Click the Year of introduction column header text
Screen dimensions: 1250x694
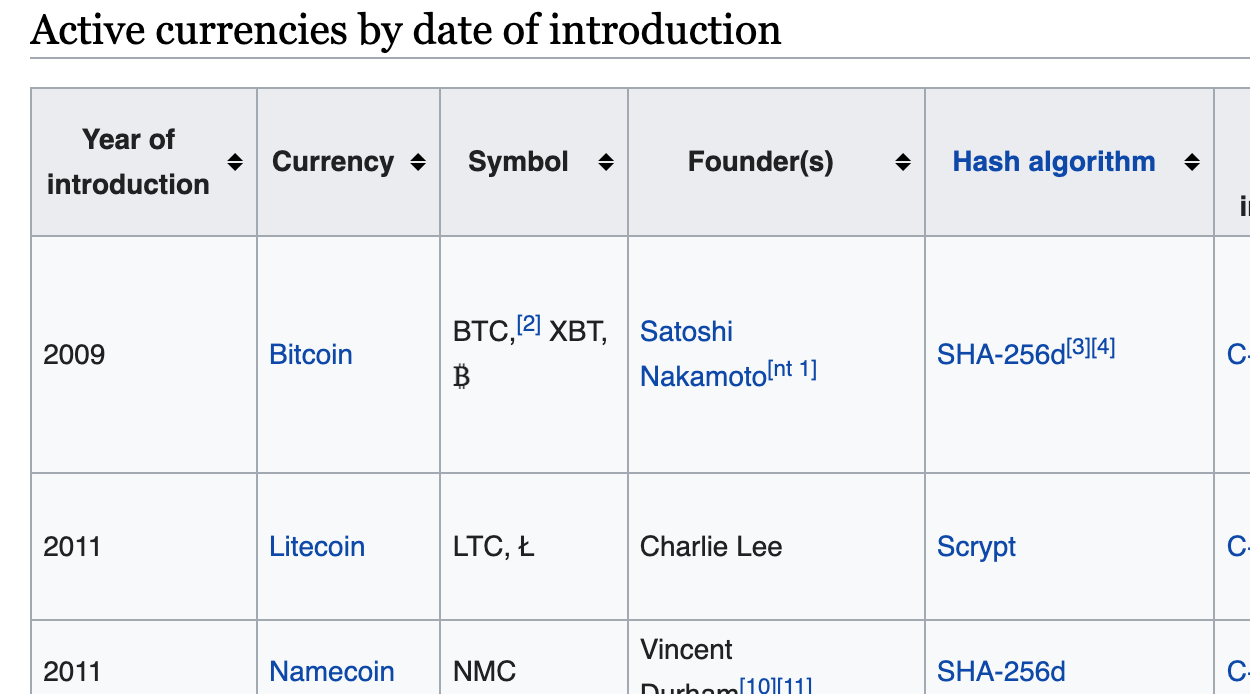click(128, 162)
